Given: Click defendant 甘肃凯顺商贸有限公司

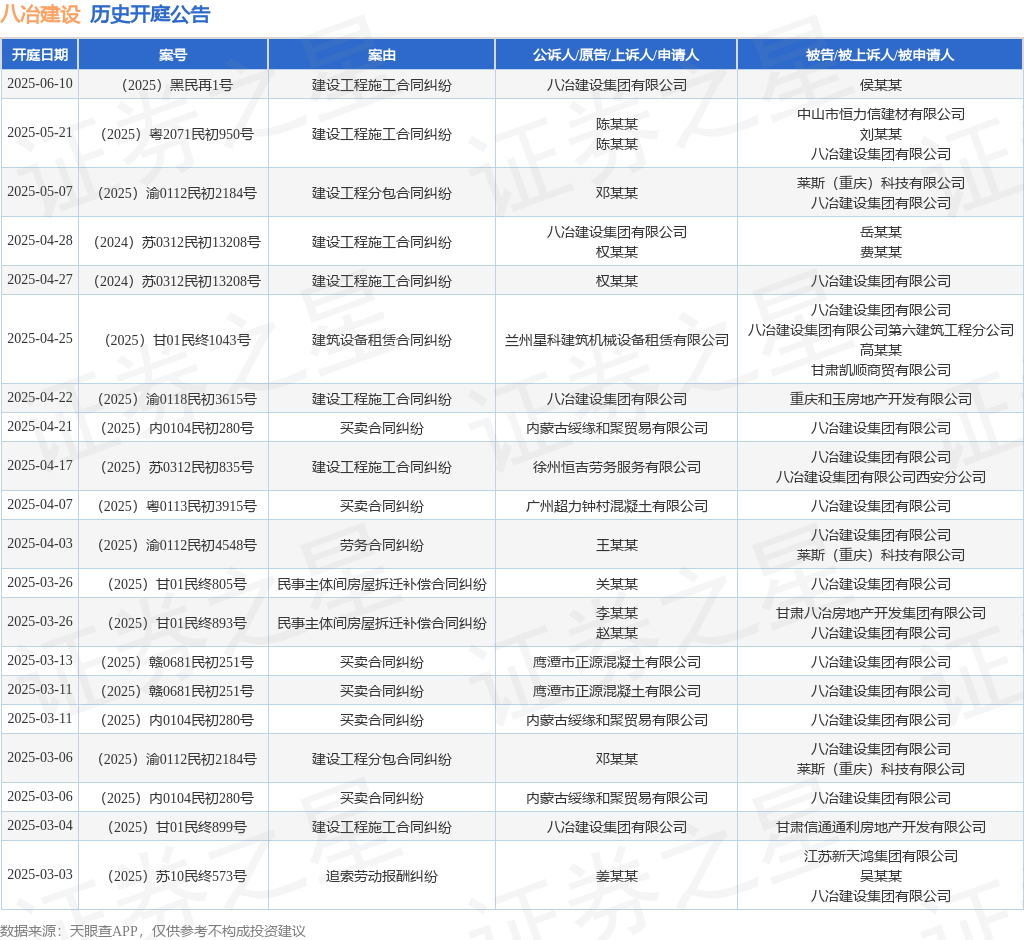Looking at the screenshot, I should tap(880, 370).
